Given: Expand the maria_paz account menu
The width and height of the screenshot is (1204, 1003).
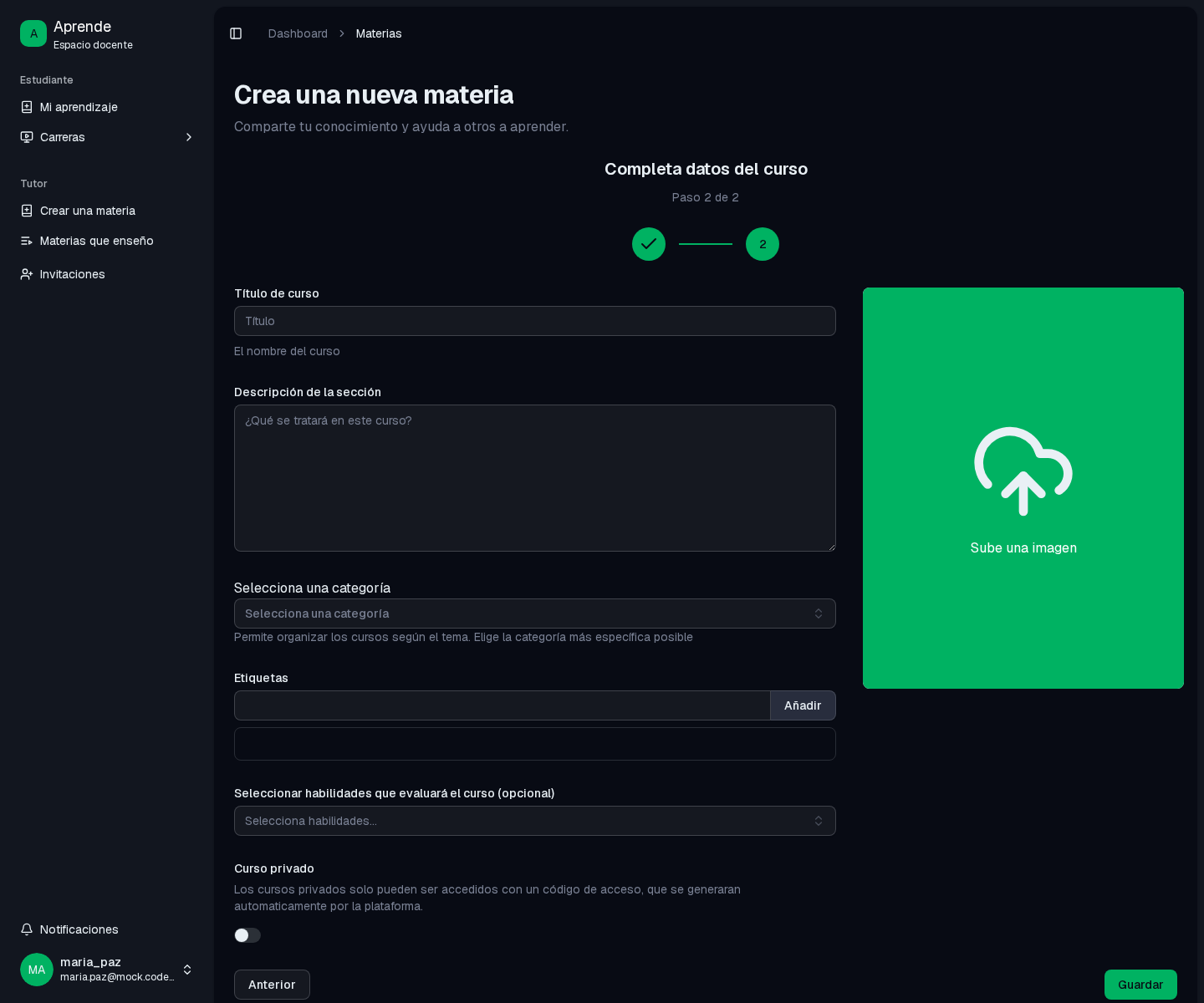Looking at the screenshot, I should point(187,970).
